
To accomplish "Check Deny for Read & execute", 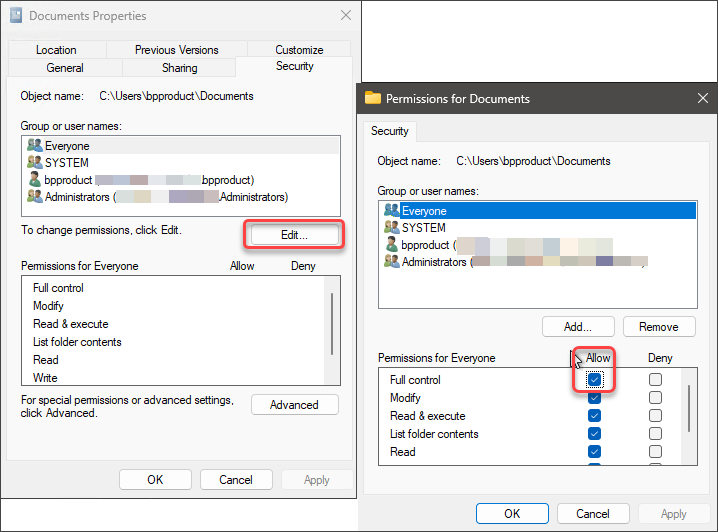I will pyautogui.click(x=655, y=415).
